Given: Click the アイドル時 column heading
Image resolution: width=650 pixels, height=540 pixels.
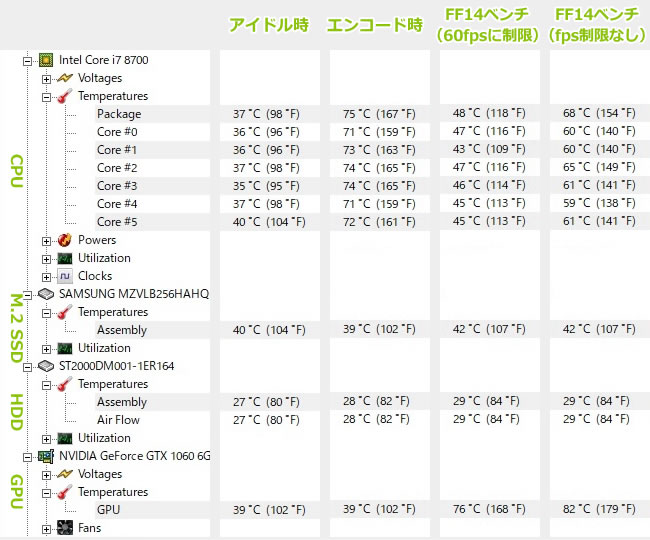Looking at the screenshot, I should 269,25.
